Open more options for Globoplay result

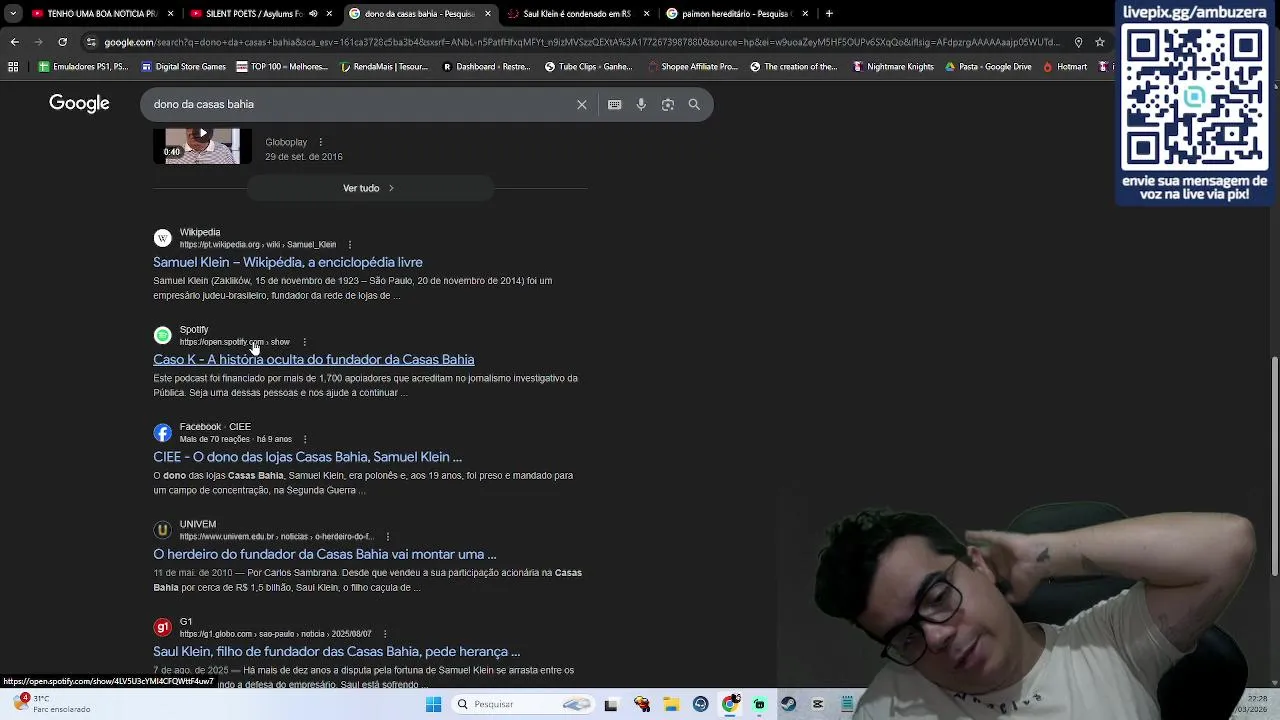pos(320,142)
